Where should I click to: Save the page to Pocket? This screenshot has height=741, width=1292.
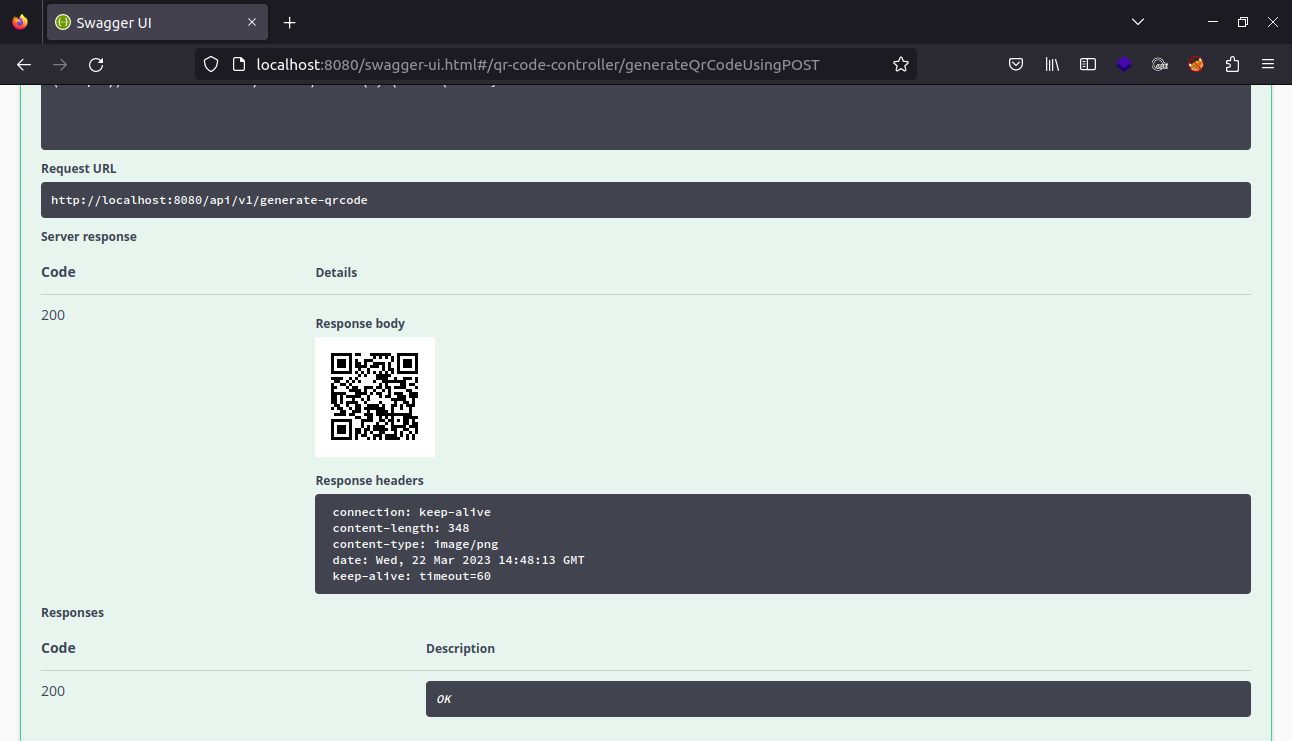point(1016,64)
